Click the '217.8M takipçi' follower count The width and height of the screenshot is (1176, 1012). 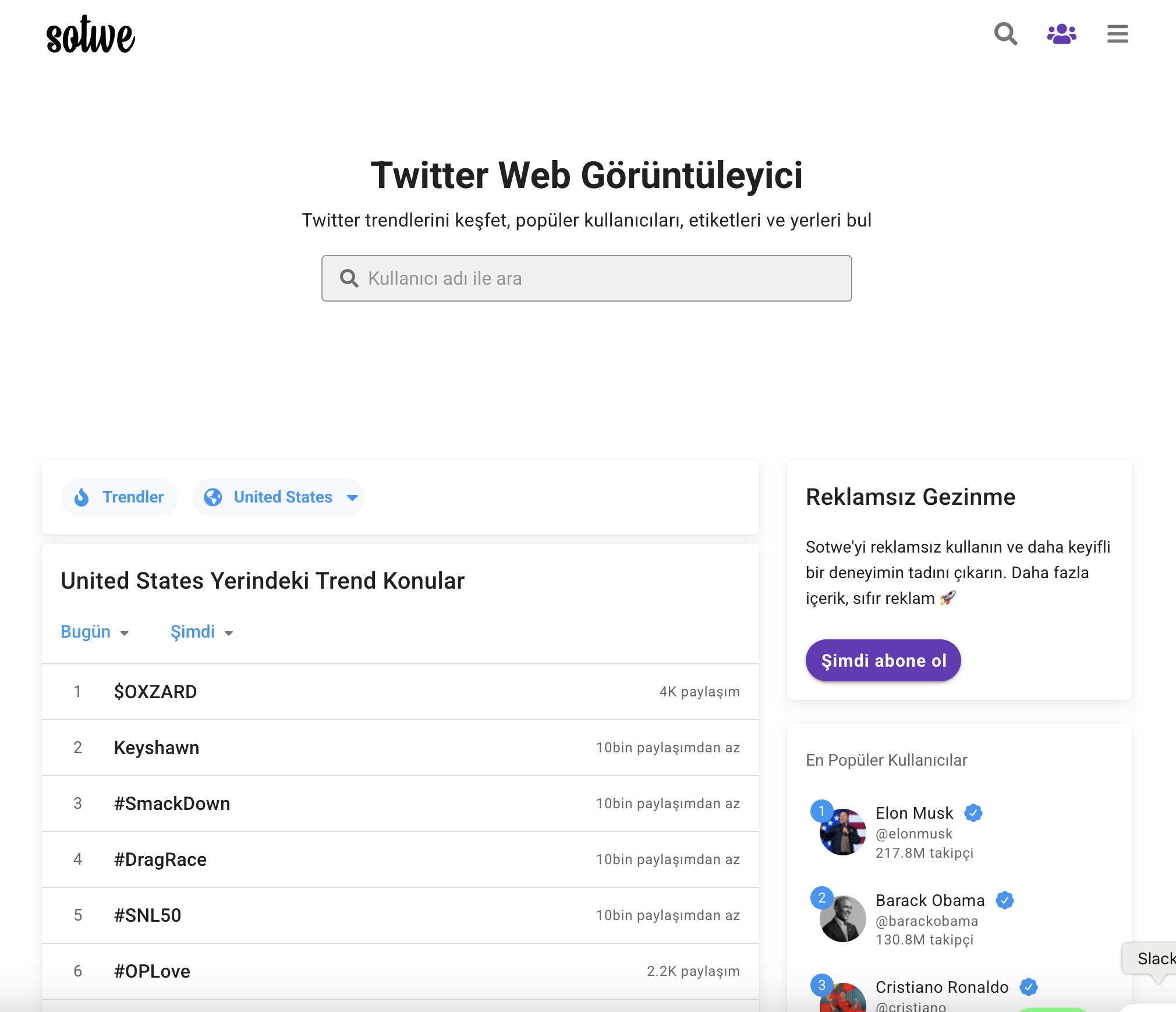pos(924,853)
